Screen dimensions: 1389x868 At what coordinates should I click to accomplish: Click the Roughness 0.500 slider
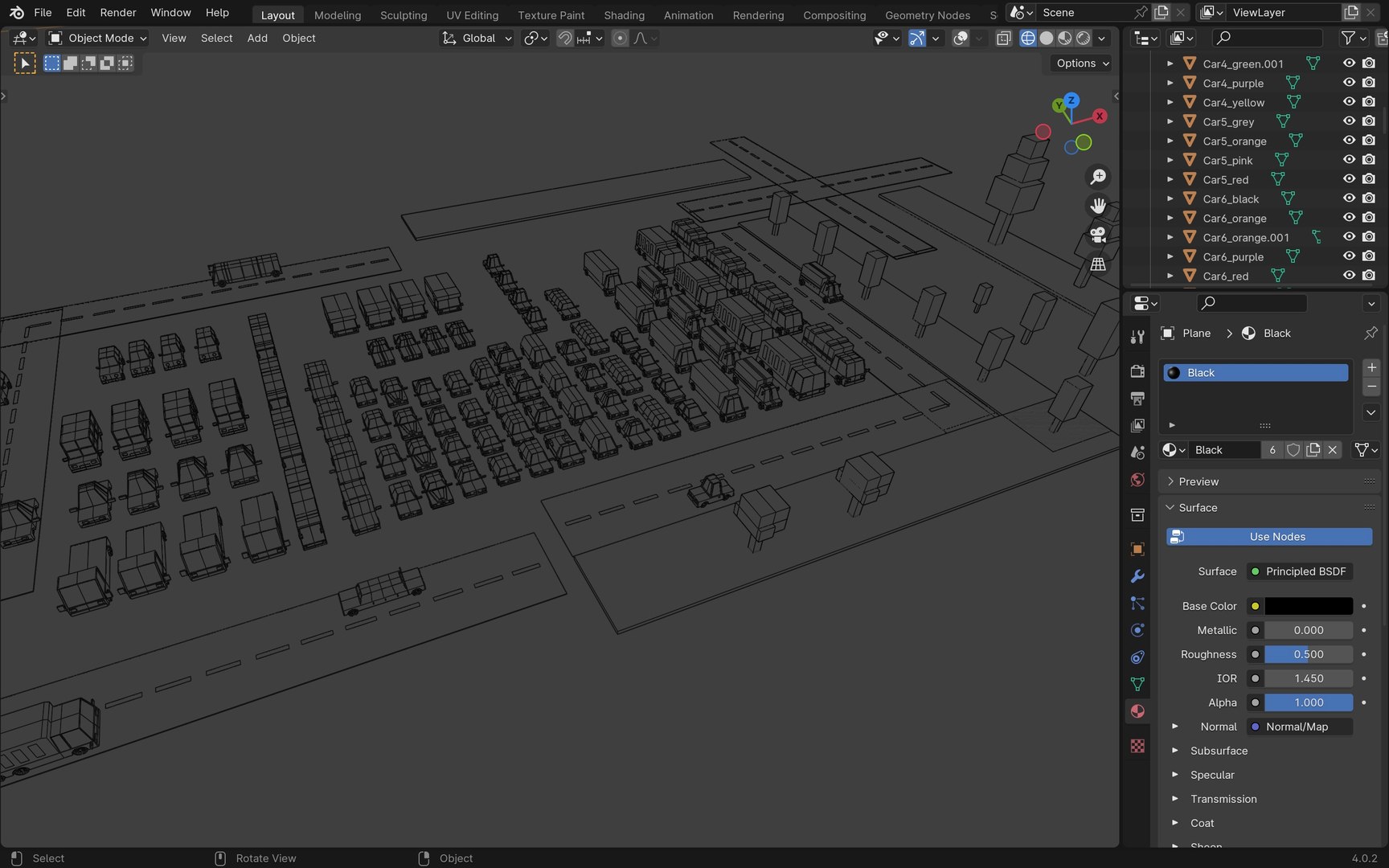pyautogui.click(x=1309, y=654)
